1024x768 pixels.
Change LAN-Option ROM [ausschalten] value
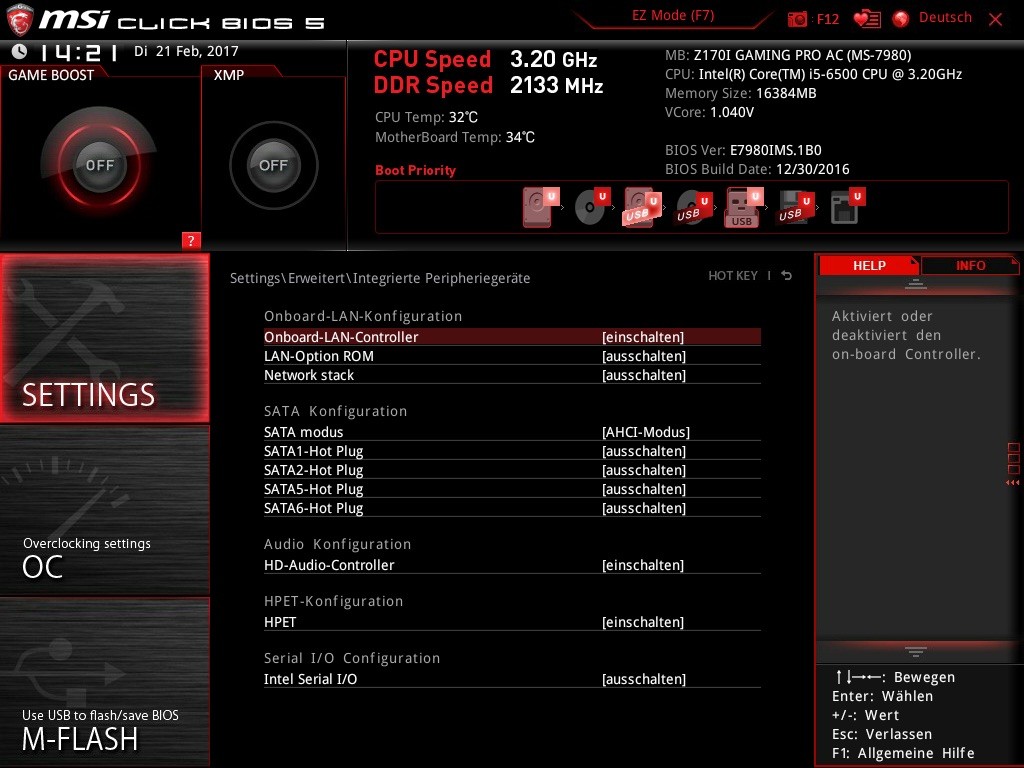(644, 356)
